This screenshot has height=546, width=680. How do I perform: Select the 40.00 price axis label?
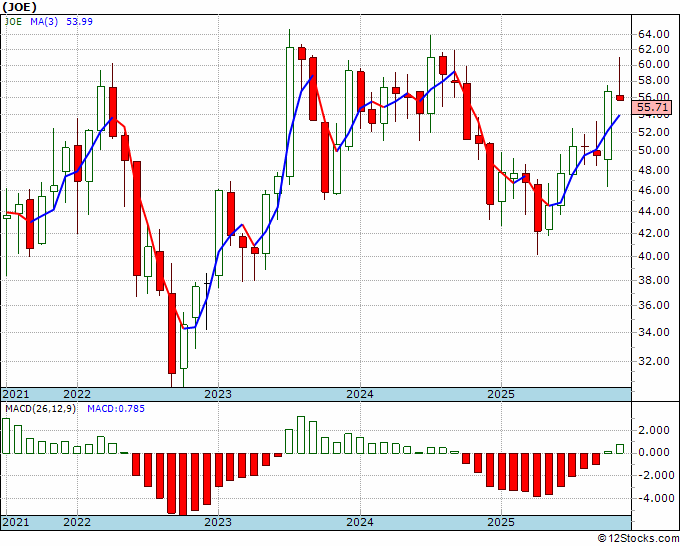pos(654,256)
